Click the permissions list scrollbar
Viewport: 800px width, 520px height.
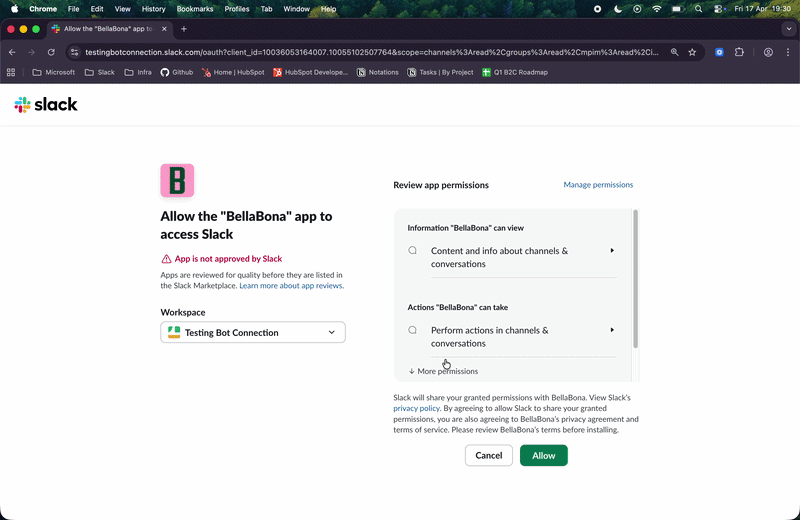point(636,278)
